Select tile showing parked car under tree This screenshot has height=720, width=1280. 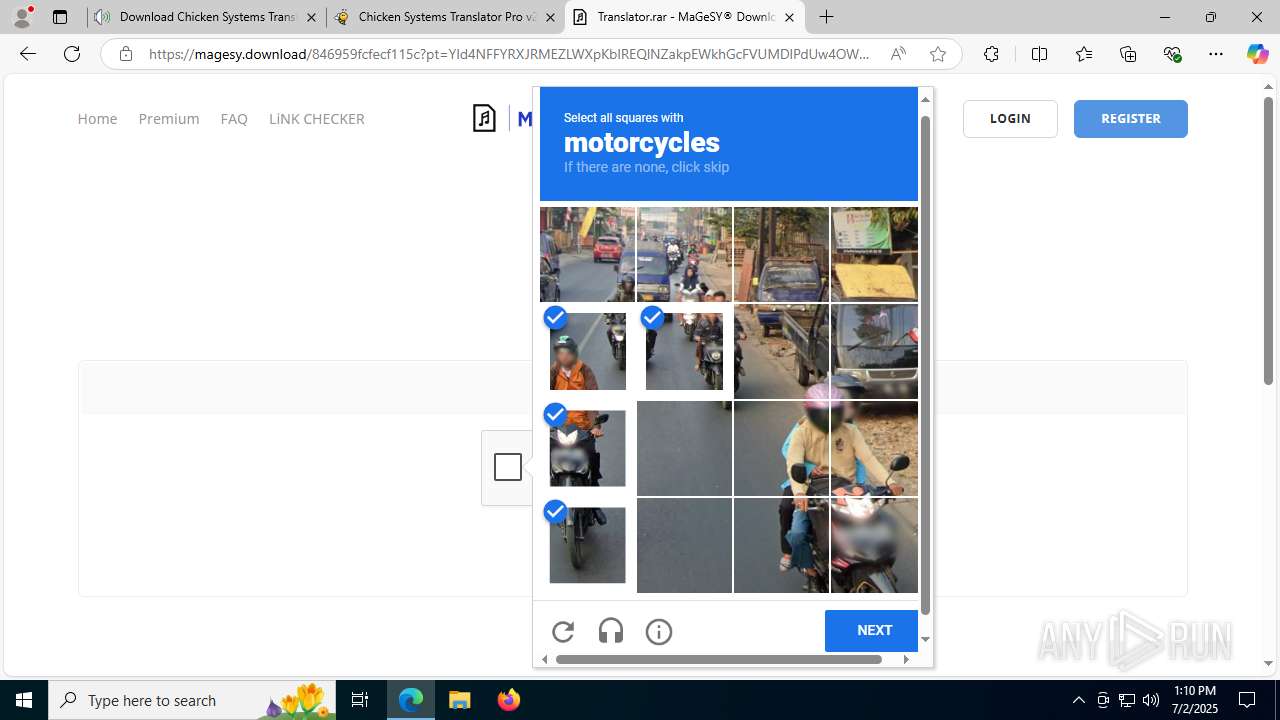[781, 254]
